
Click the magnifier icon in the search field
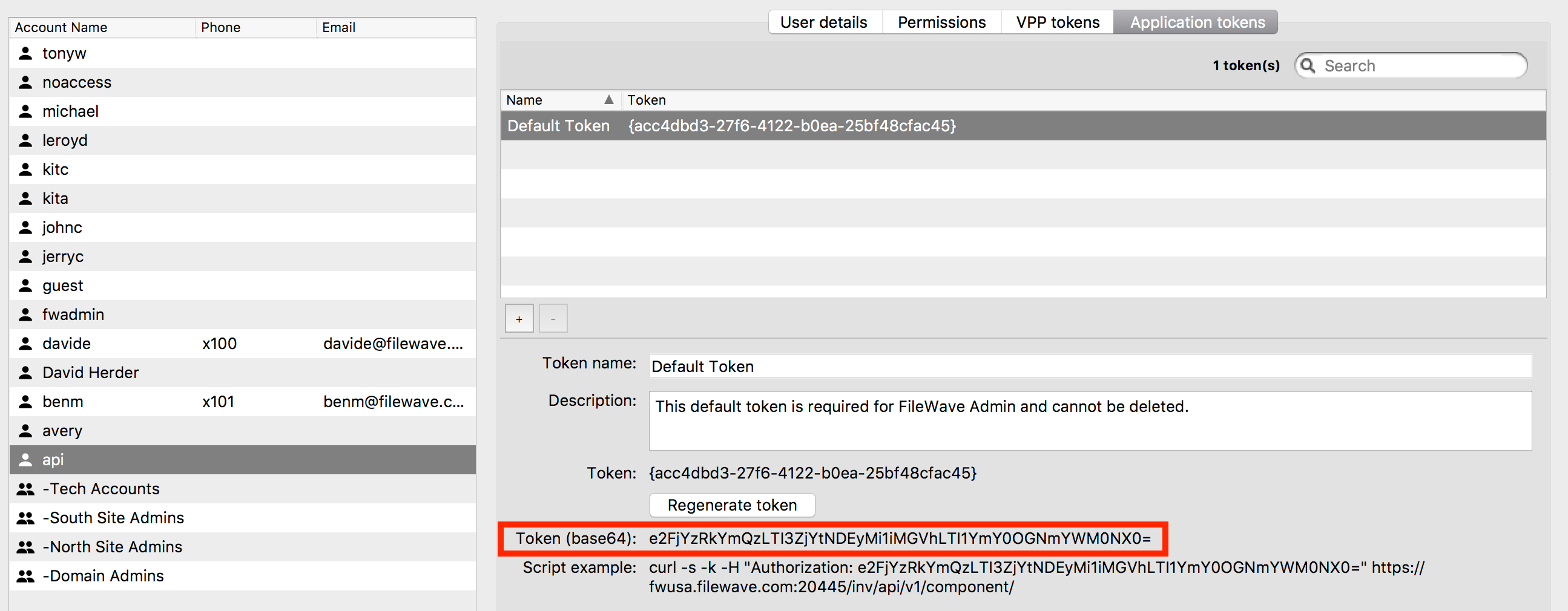pos(1309,65)
